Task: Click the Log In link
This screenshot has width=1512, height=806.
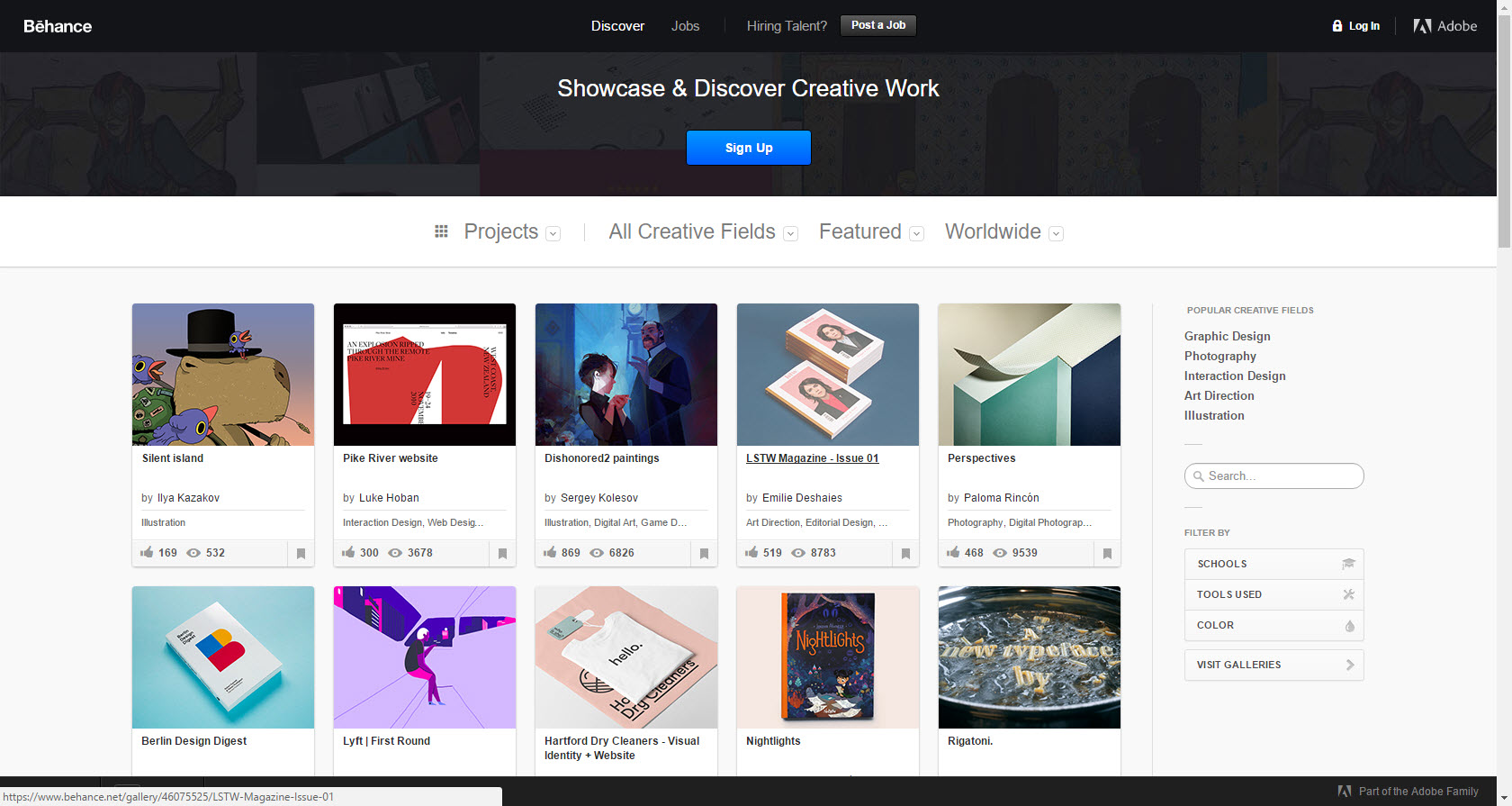Action: pyautogui.click(x=1364, y=26)
